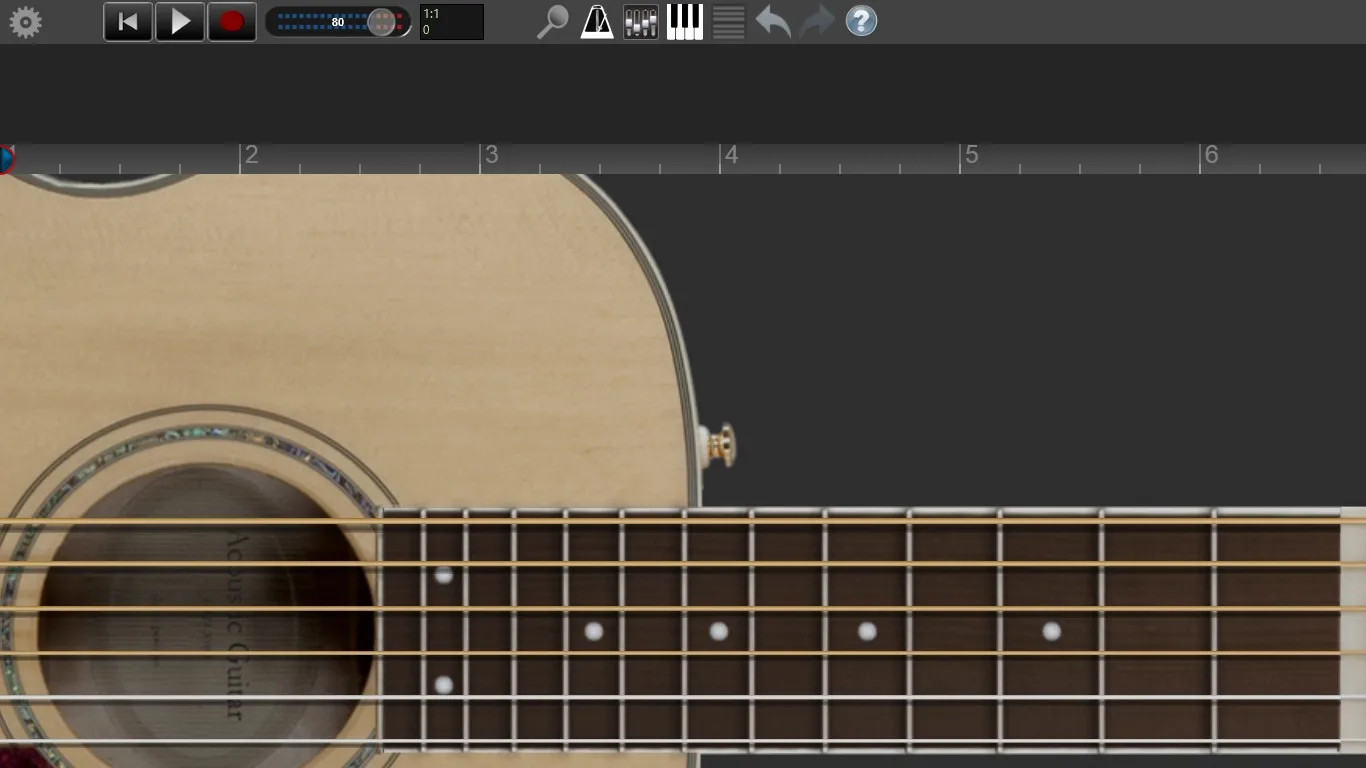
Task: Open the settings gear menu
Action: coord(25,22)
